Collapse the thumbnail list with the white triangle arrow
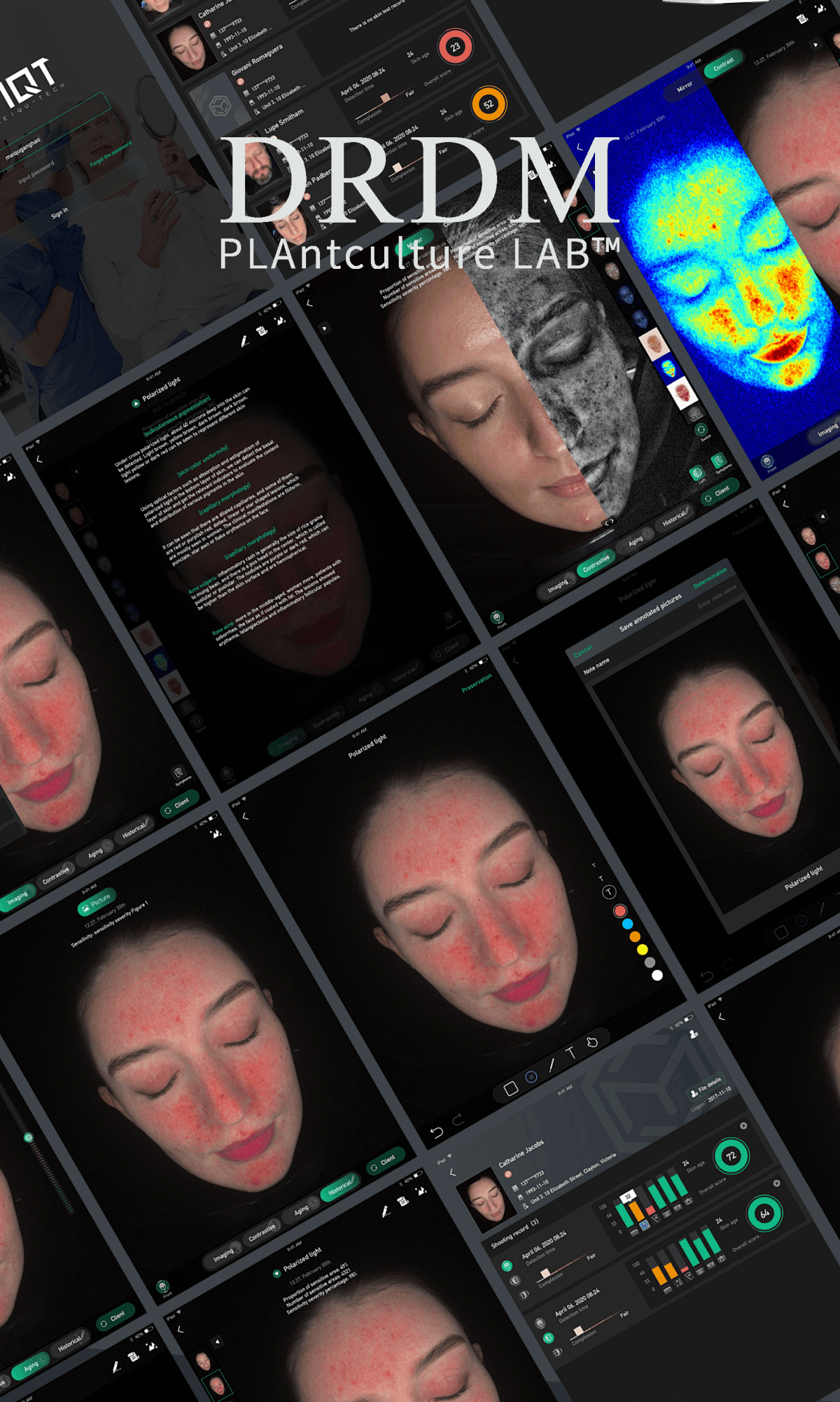Viewport: 840px width, 1402px height. [324, 328]
